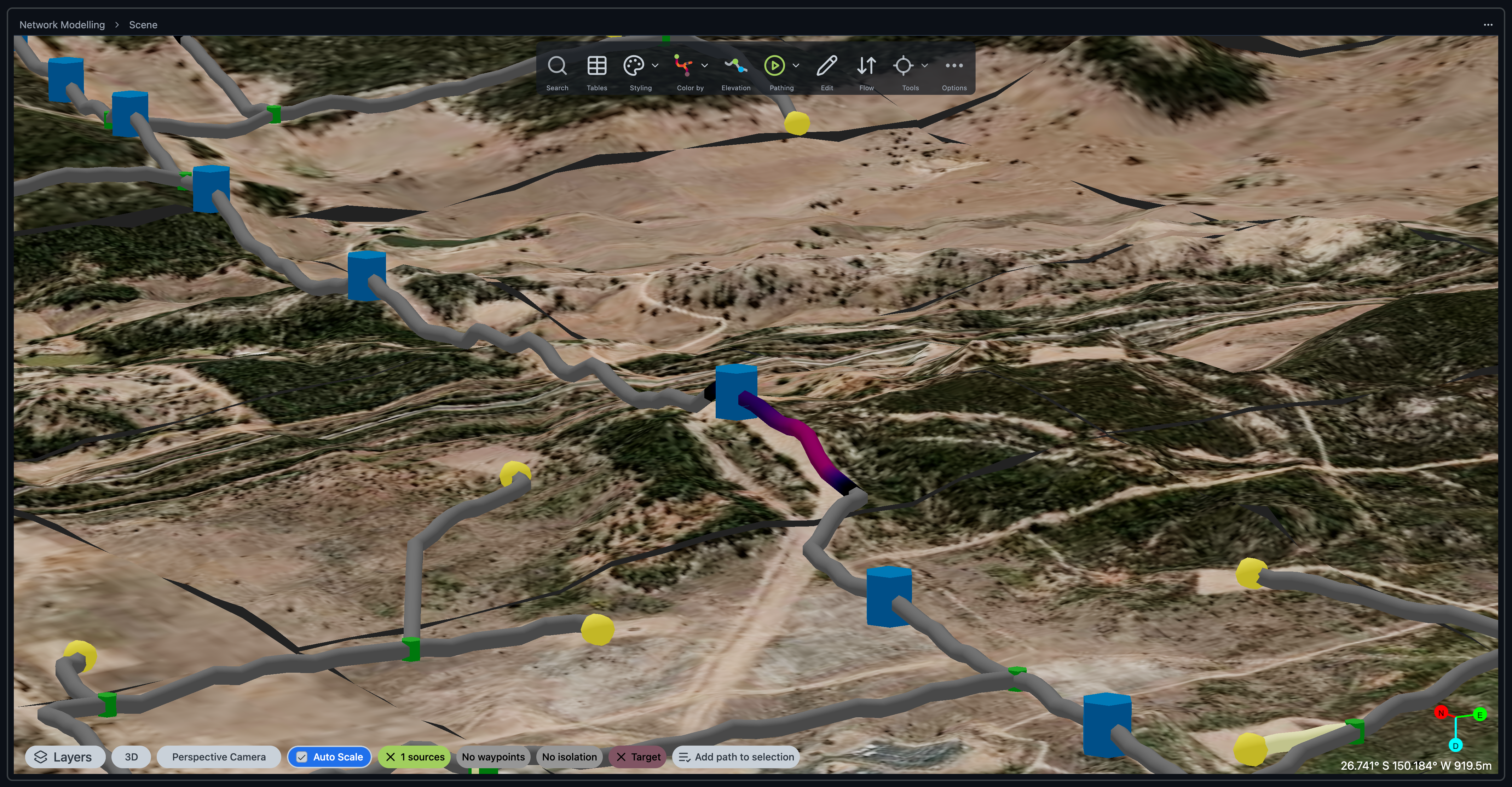Viewport: 1512px width, 787px height.
Task: Toggle the Flow direction arrows tool
Action: pos(866,66)
